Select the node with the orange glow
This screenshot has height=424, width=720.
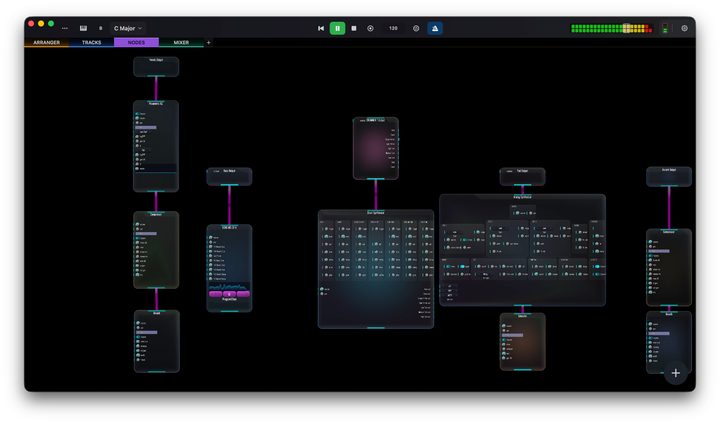[x=523, y=342]
